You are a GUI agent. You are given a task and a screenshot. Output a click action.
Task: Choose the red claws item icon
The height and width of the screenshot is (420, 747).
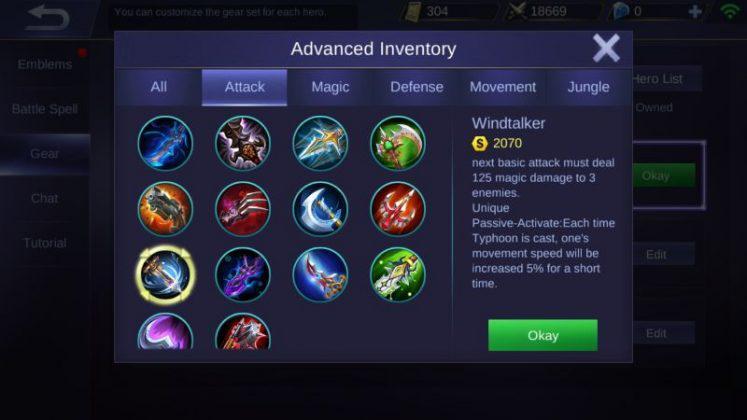[x=243, y=209]
